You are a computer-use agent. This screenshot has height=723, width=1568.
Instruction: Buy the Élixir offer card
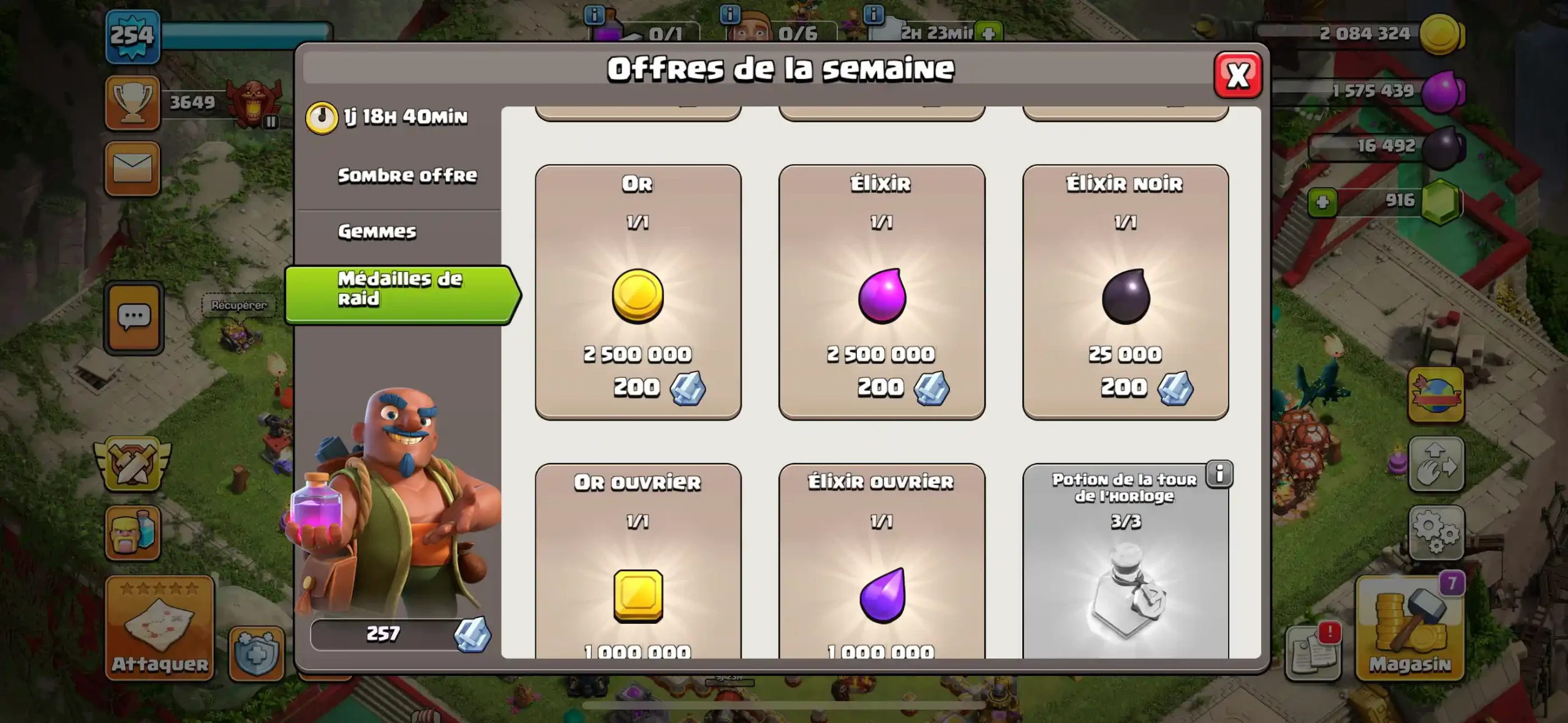coord(881,292)
